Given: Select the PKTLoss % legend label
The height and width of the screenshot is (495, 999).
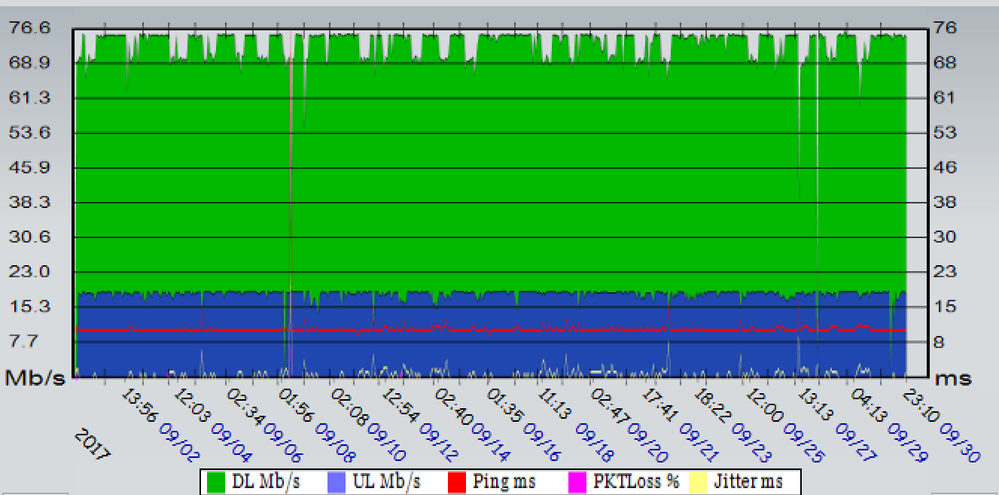Looking at the screenshot, I should point(637,481).
